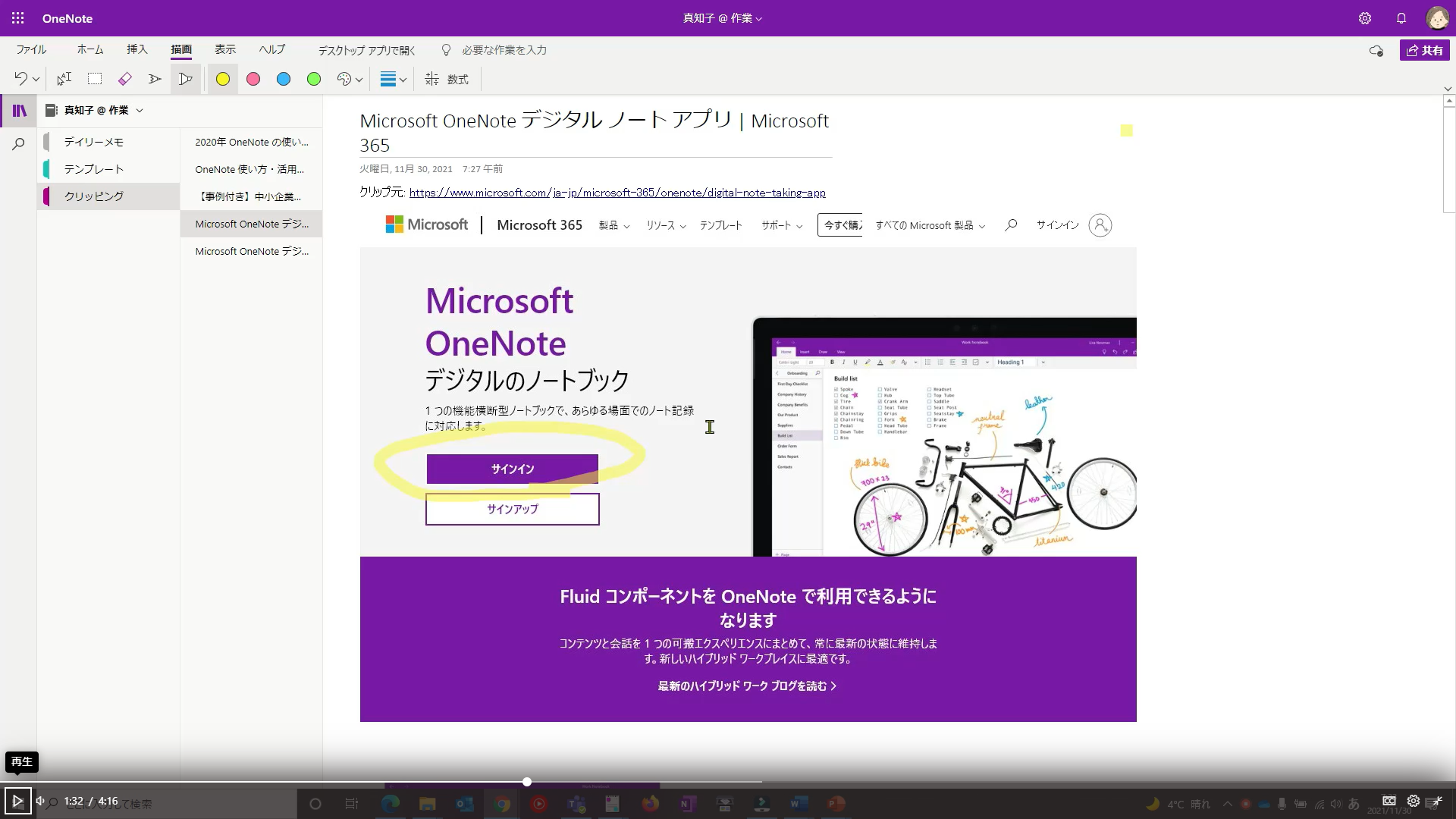
Task: Select the デイリーメモ section
Action: click(109, 142)
